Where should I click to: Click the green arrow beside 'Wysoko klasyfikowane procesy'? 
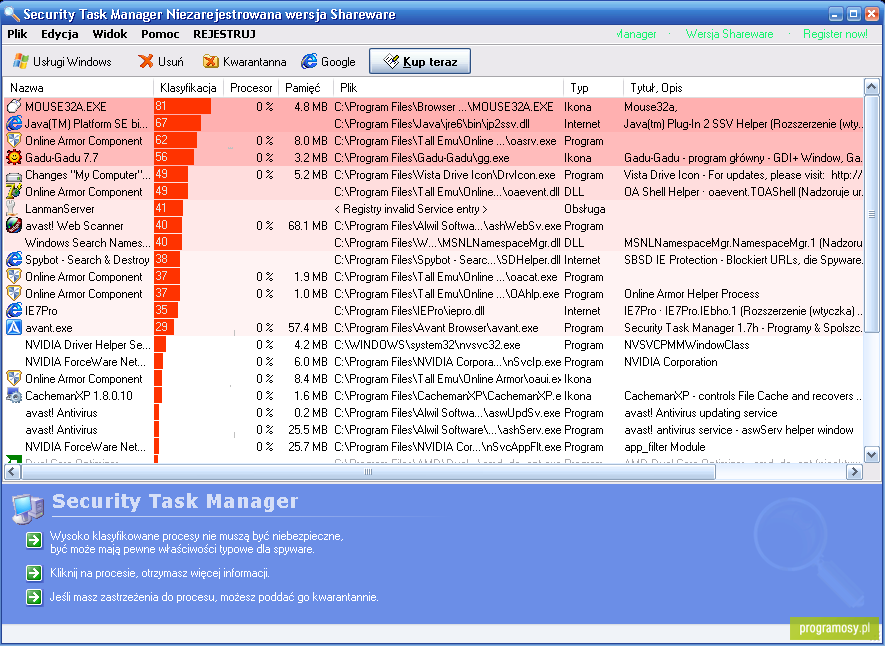(34, 540)
